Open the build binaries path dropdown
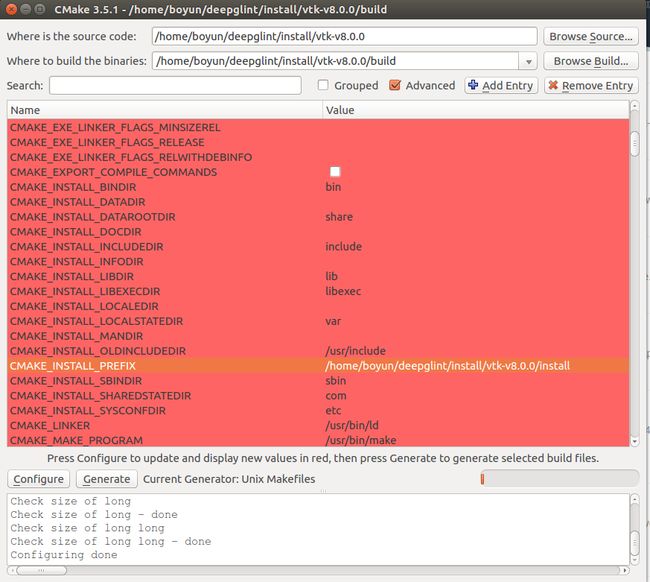This screenshot has height=582, width=650. (528, 61)
